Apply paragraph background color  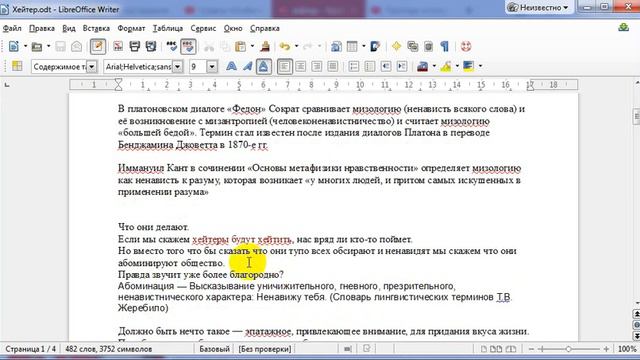469,66
